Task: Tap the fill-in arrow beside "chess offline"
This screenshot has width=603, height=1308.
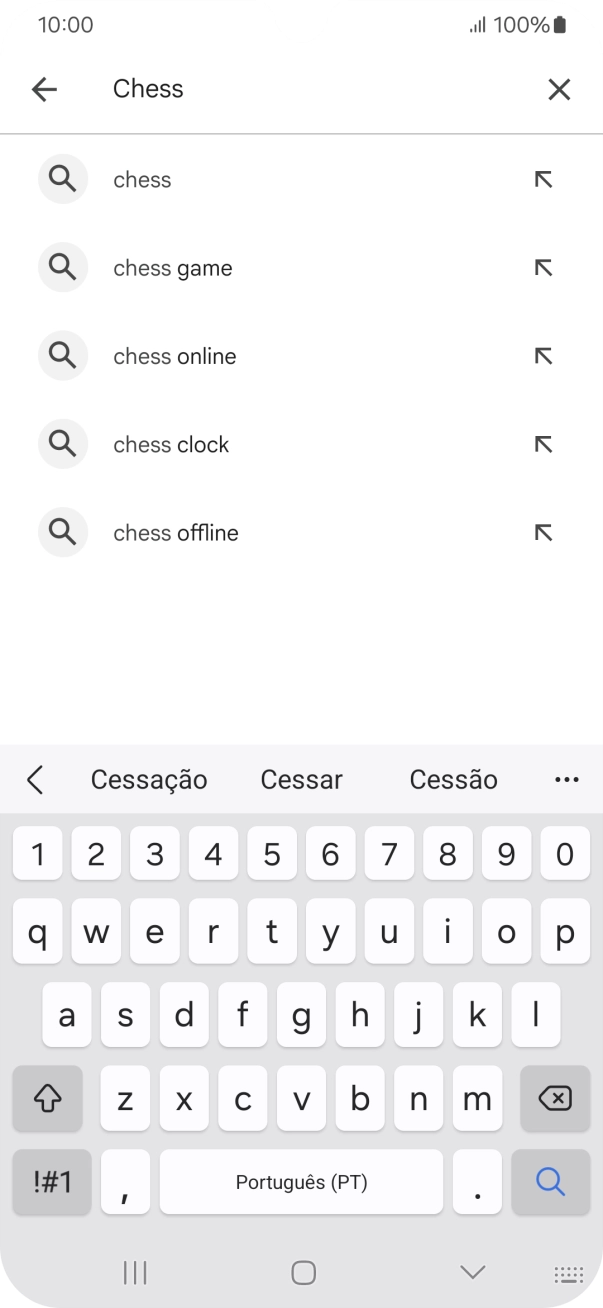Action: pos(541,532)
